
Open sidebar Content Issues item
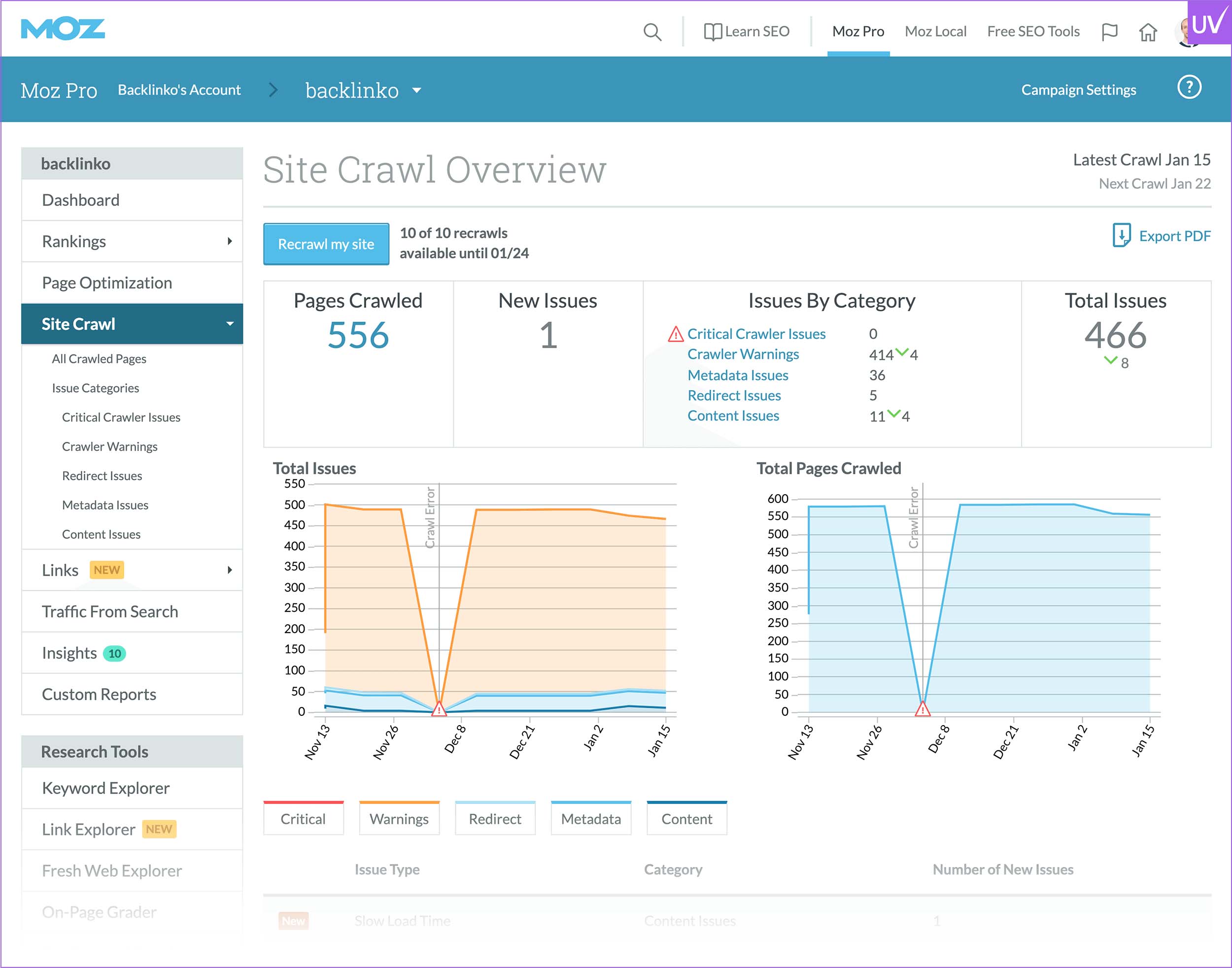(x=101, y=534)
